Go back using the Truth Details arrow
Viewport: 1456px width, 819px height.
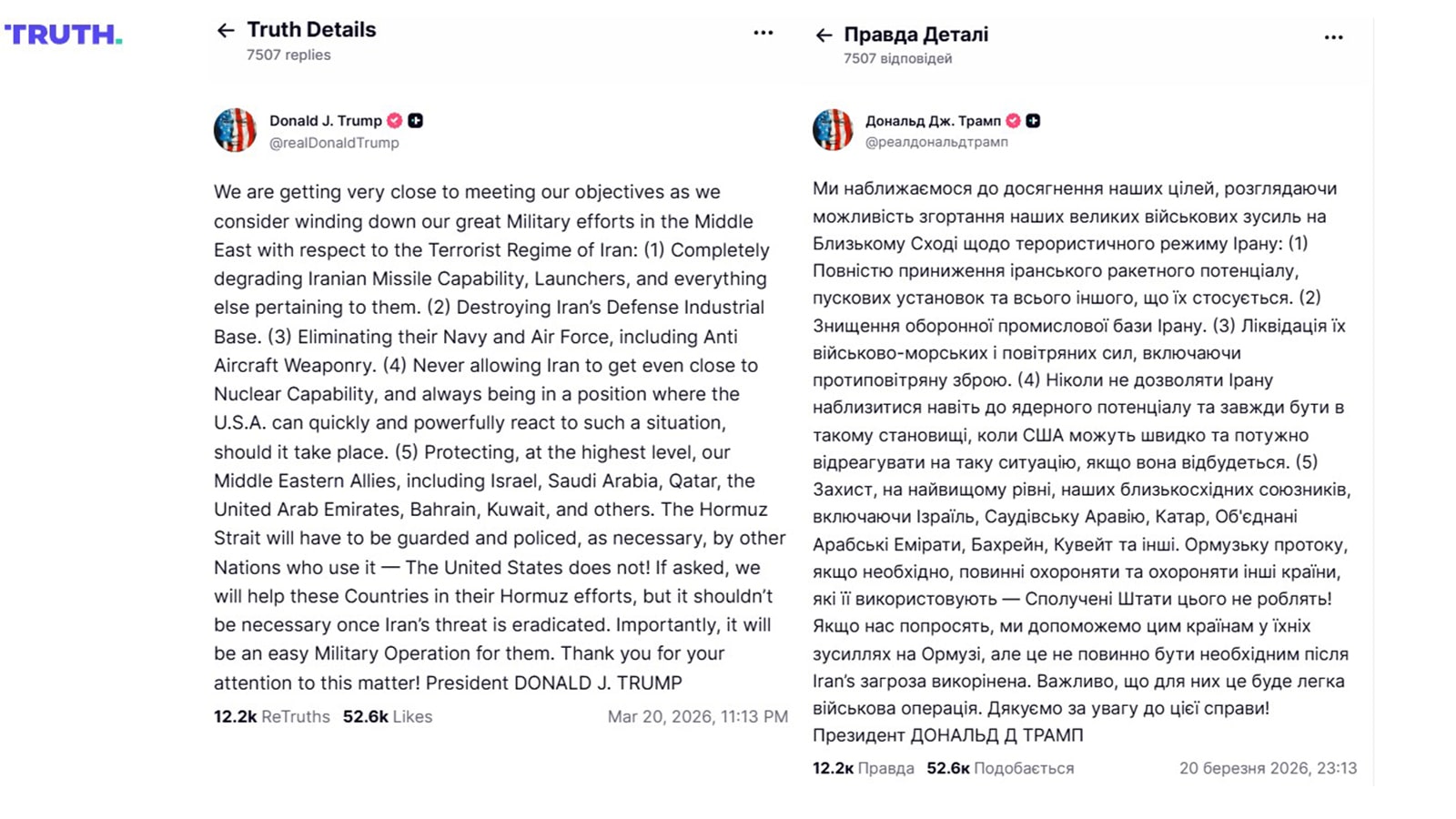pyautogui.click(x=226, y=31)
